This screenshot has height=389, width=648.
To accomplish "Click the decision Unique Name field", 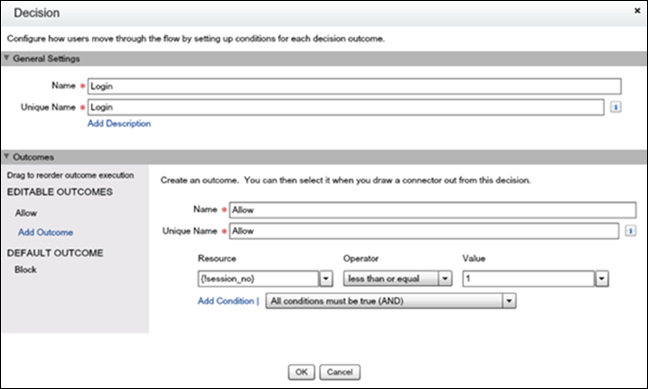I will click(346, 107).
